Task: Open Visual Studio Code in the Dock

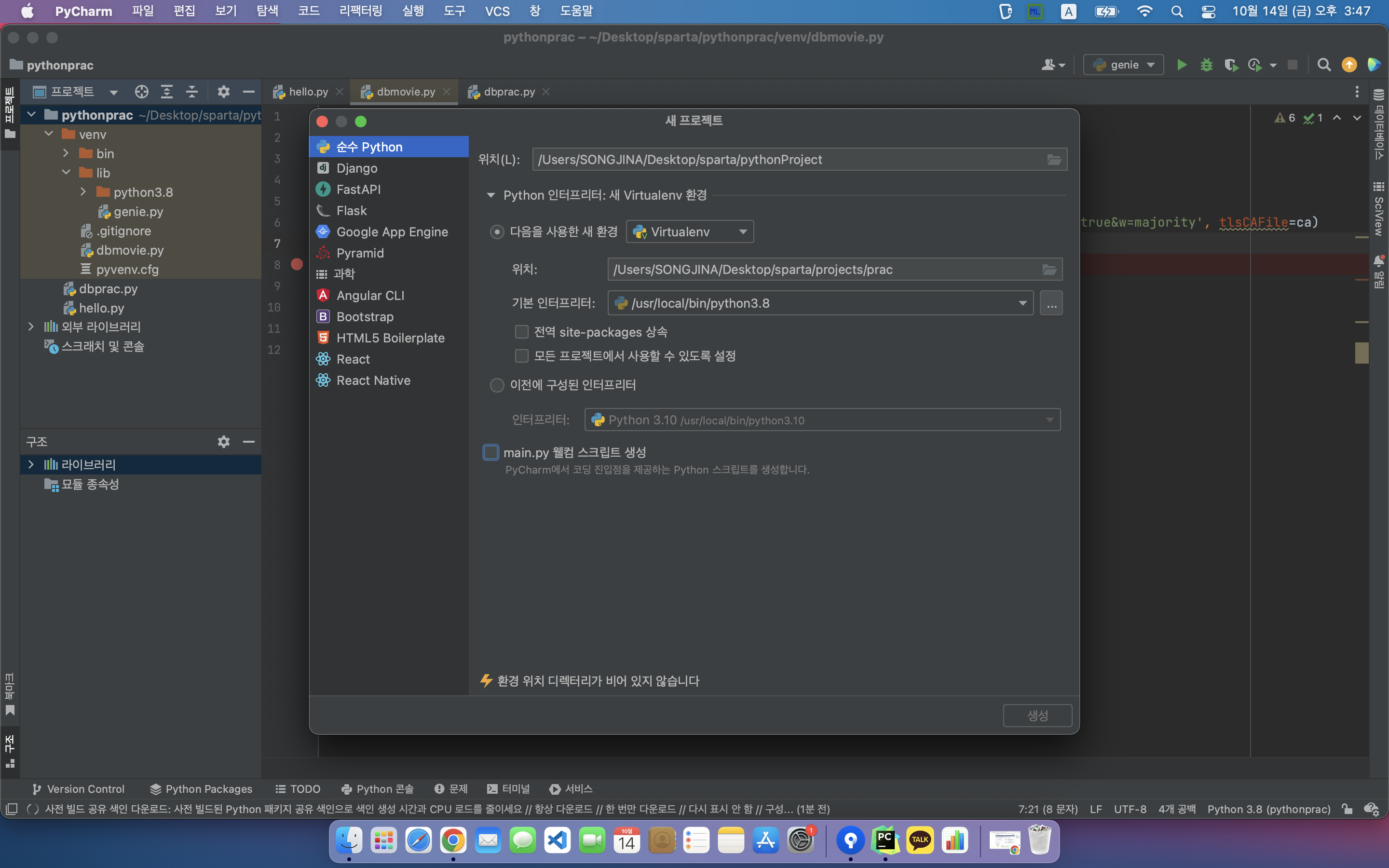Action: click(558, 841)
